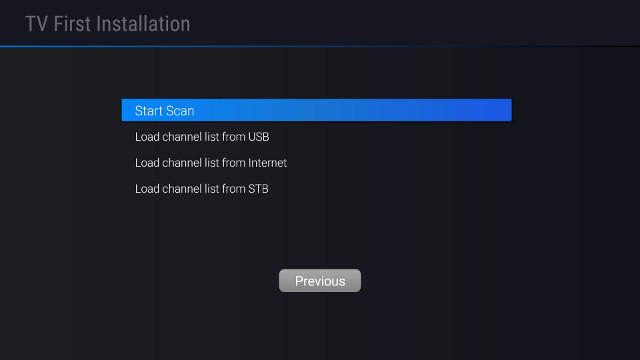Import channels from USB option

(x=316, y=137)
